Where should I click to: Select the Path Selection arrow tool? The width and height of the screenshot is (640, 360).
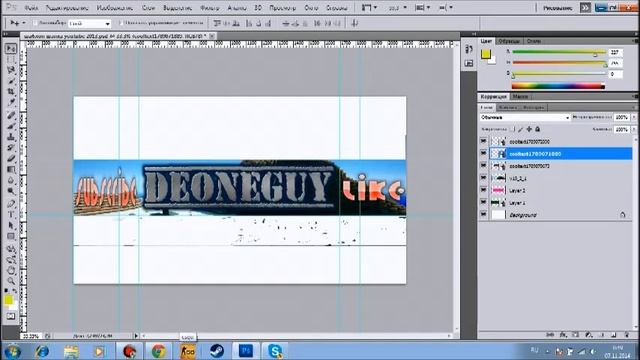click(11, 225)
